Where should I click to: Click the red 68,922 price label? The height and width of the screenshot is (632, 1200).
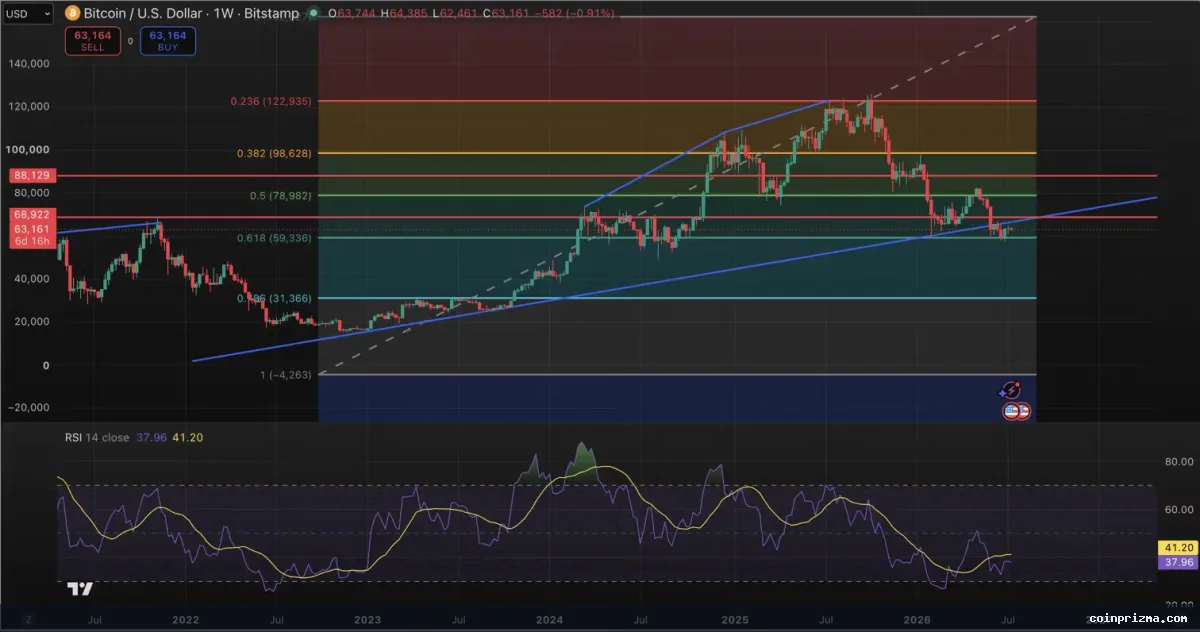[x=32, y=215]
